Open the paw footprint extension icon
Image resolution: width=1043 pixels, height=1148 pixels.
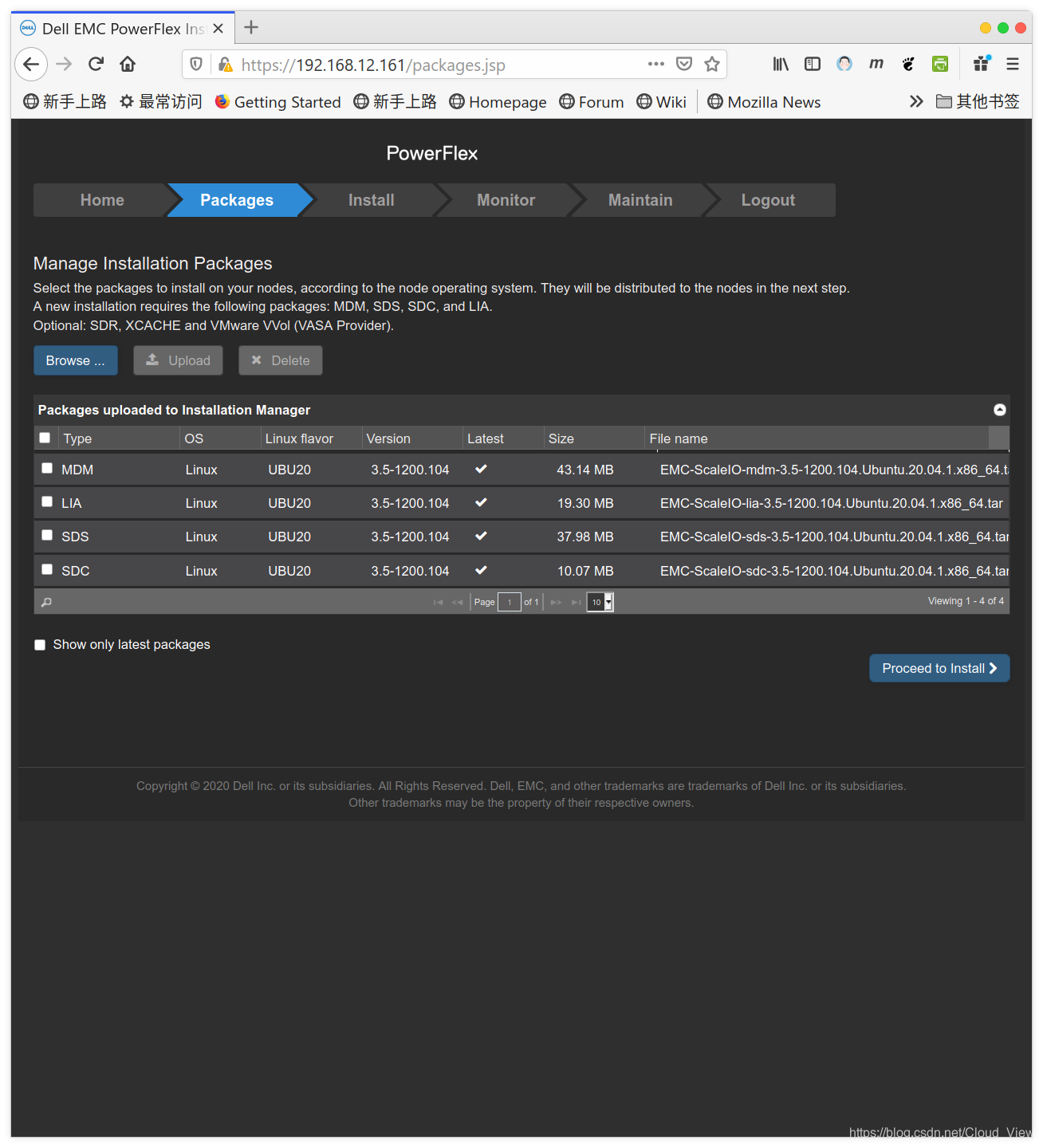908,64
